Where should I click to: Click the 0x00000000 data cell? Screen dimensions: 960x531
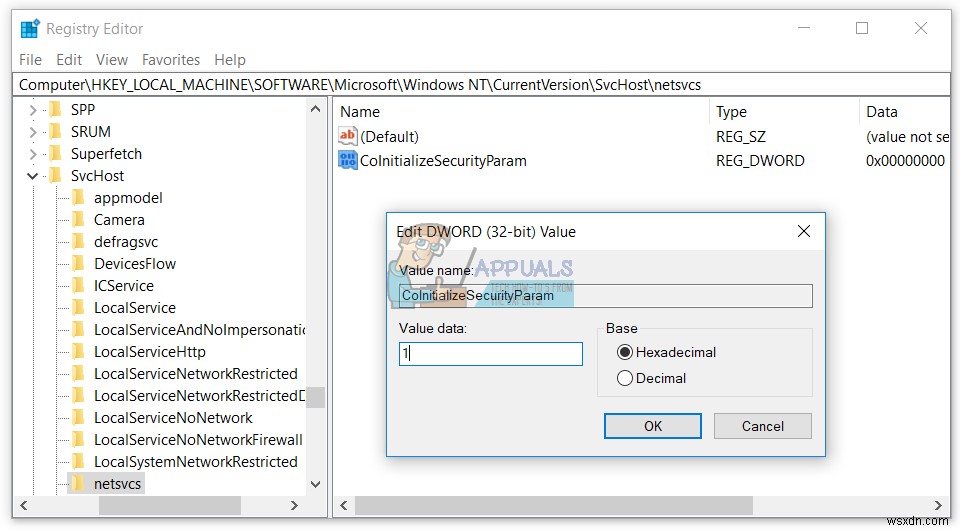(x=905, y=161)
